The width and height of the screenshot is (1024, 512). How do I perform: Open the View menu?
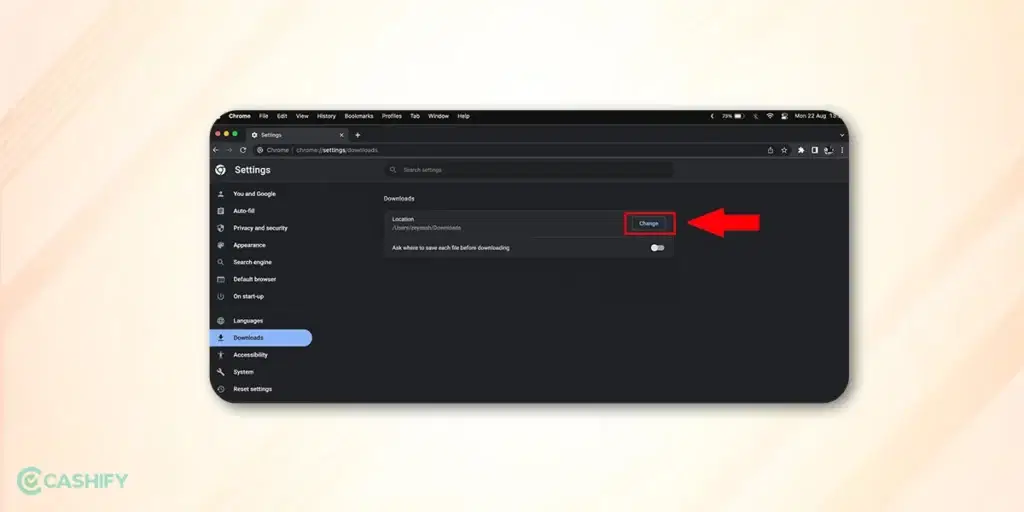coord(302,116)
